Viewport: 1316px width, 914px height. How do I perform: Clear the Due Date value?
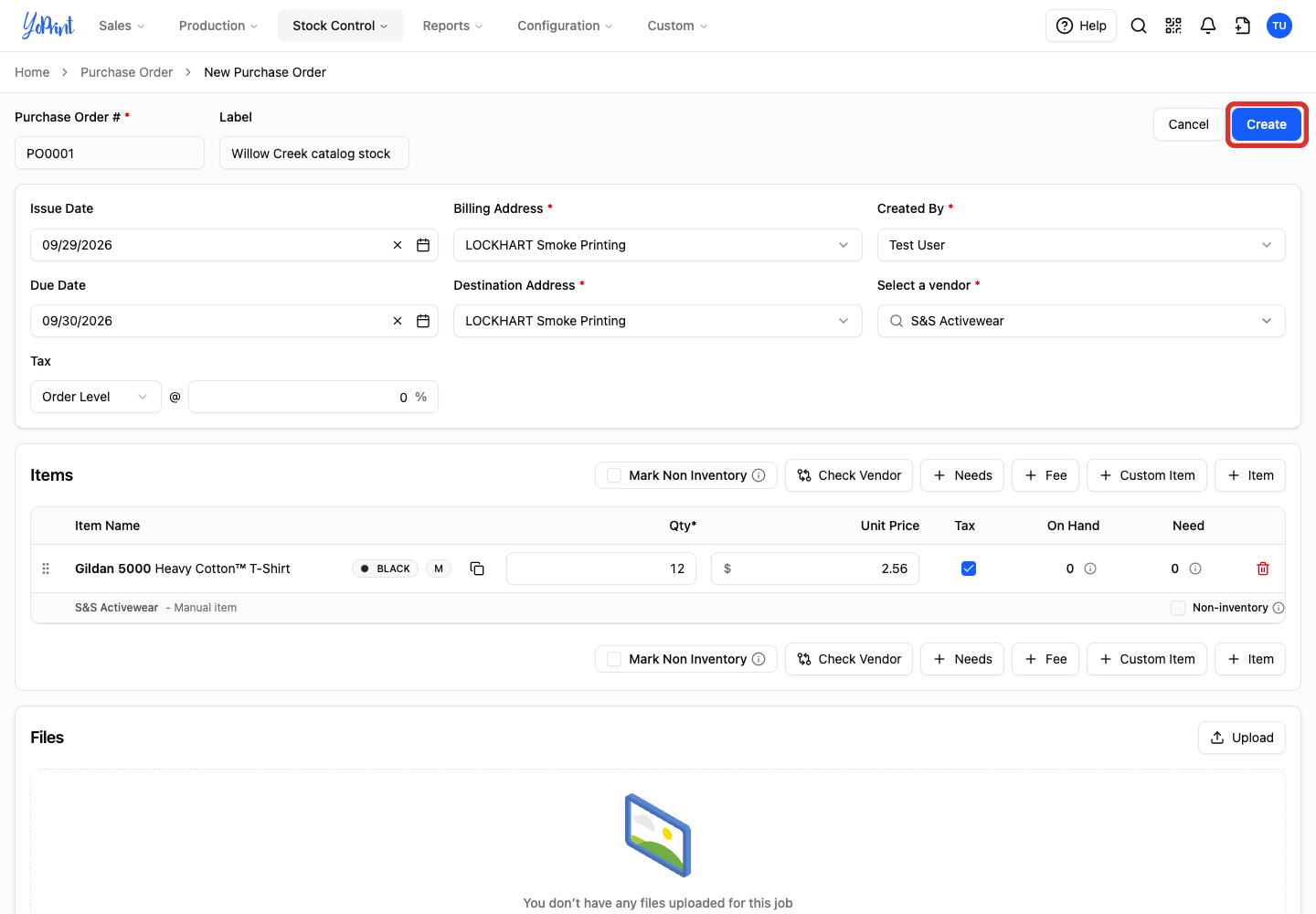(398, 321)
